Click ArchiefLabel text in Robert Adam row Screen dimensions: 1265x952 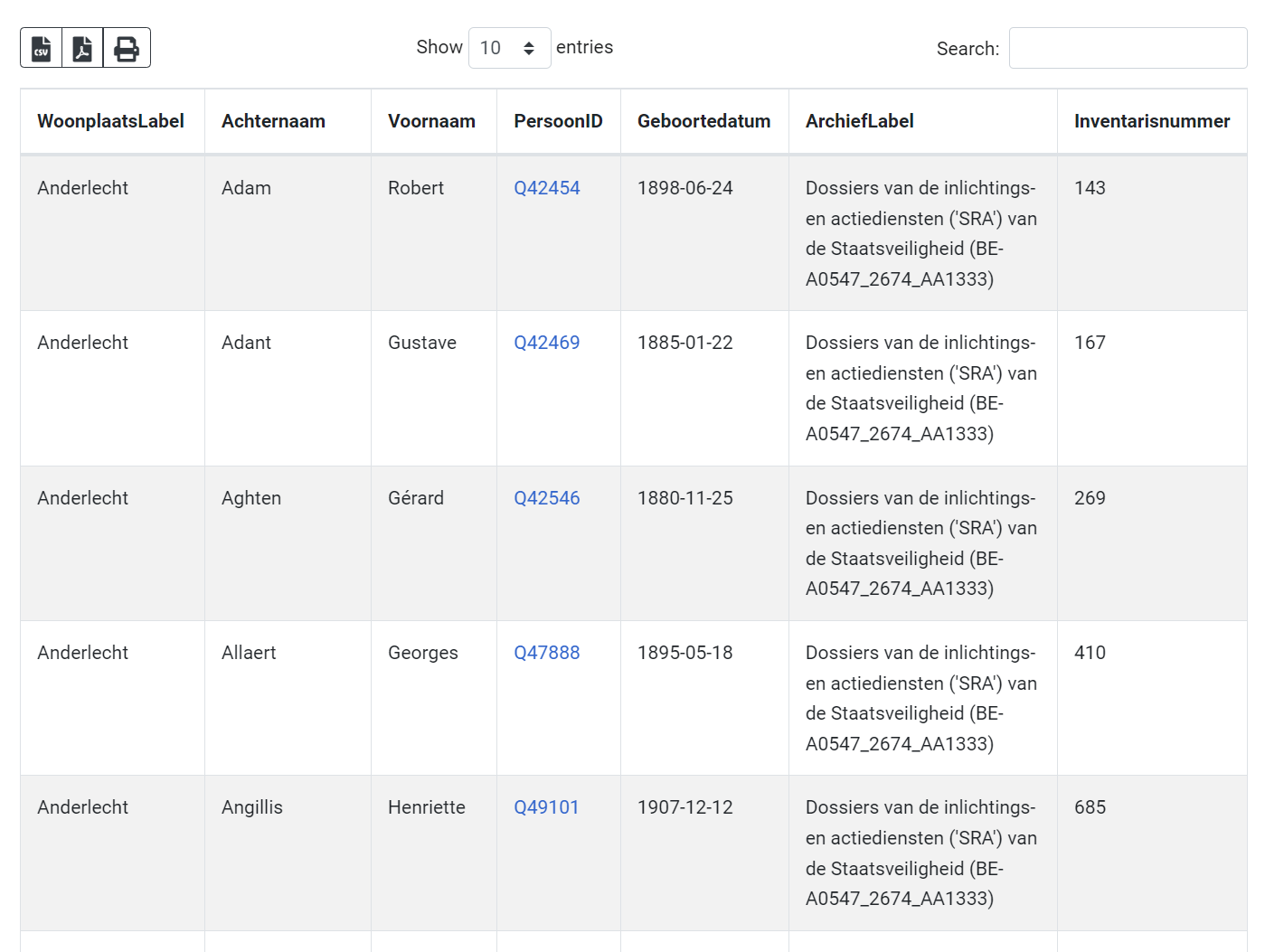[921, 233]
